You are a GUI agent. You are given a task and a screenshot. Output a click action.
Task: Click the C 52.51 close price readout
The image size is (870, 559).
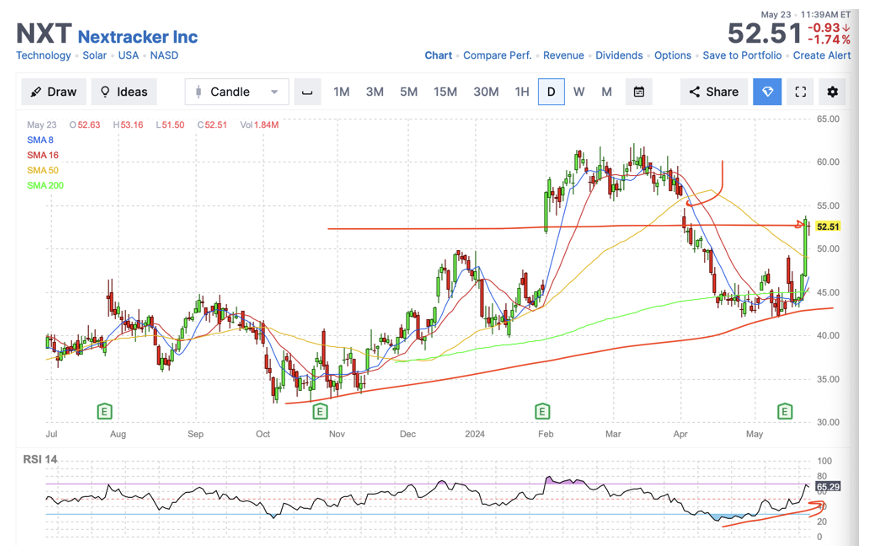(x=212, y=125)
